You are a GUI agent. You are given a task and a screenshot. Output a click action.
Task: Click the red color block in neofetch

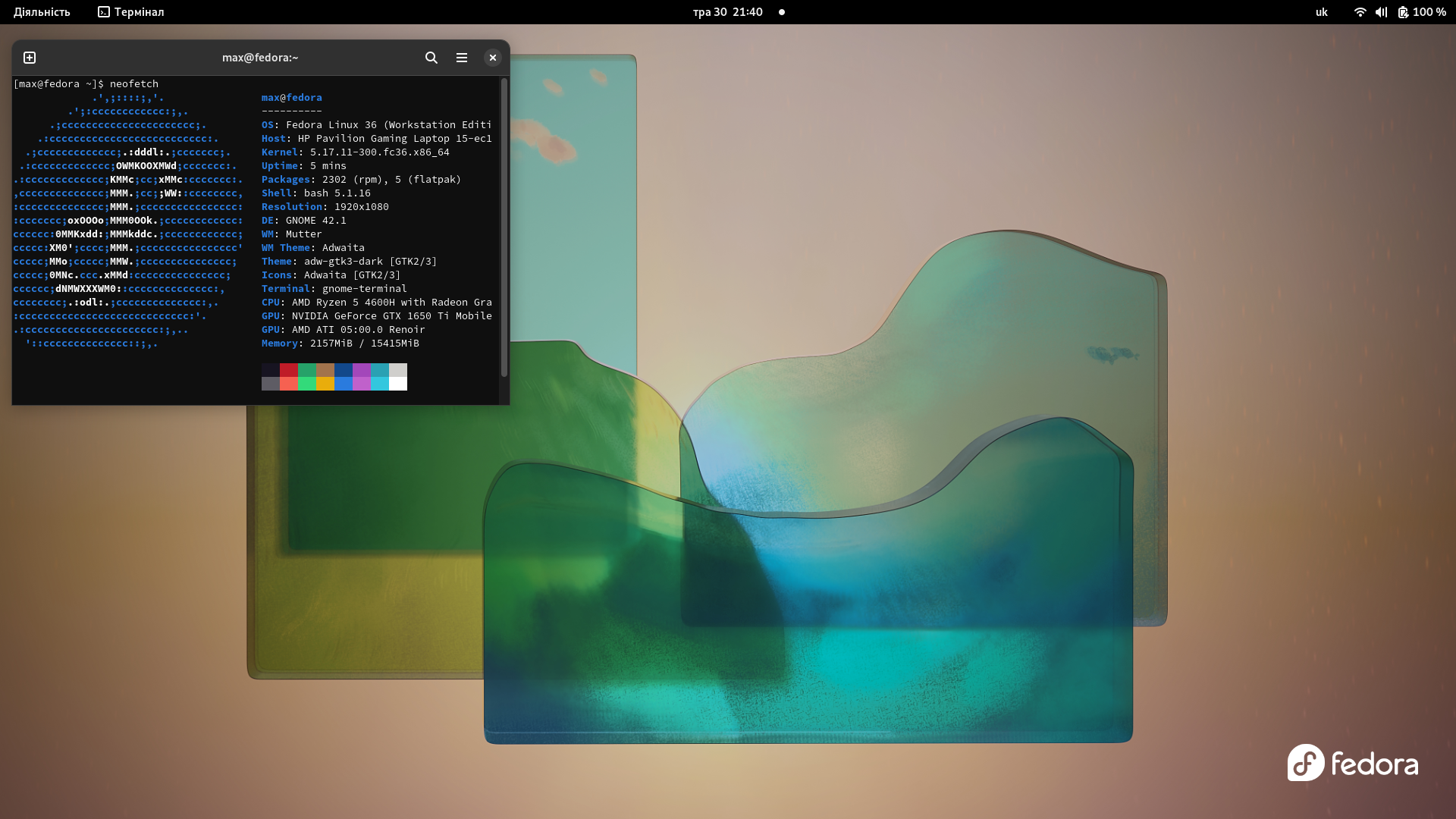point(288,370)
